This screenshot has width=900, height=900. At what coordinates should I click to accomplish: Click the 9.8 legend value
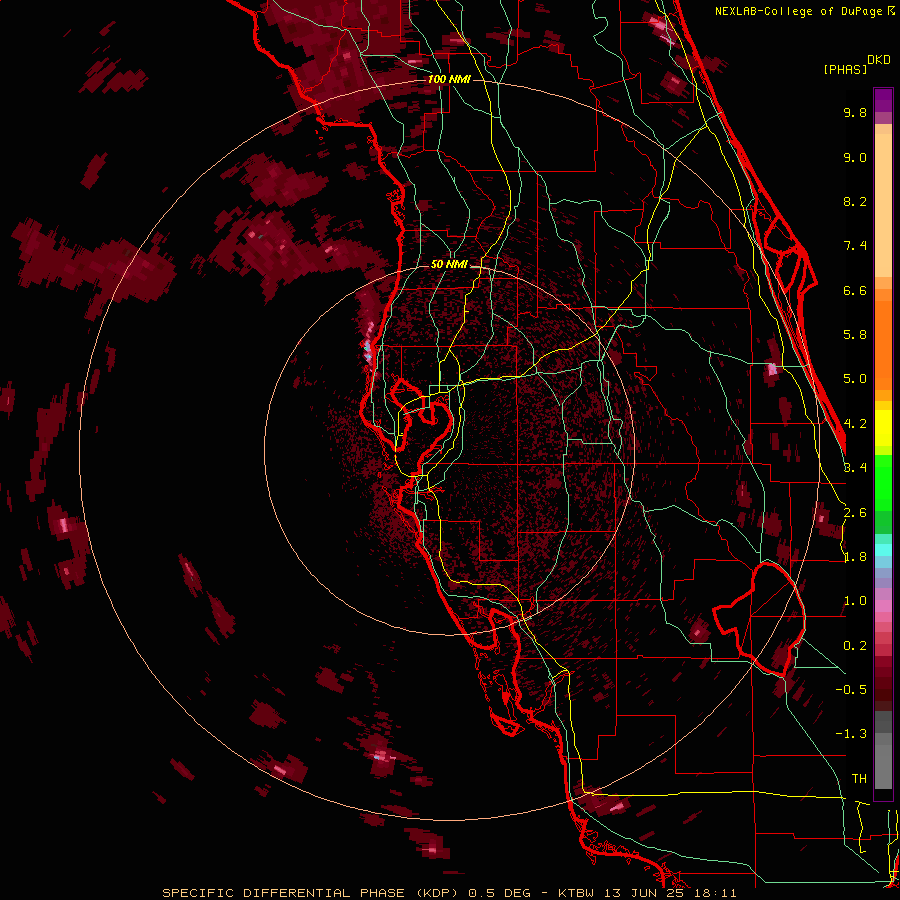click(x=855, y=112)
